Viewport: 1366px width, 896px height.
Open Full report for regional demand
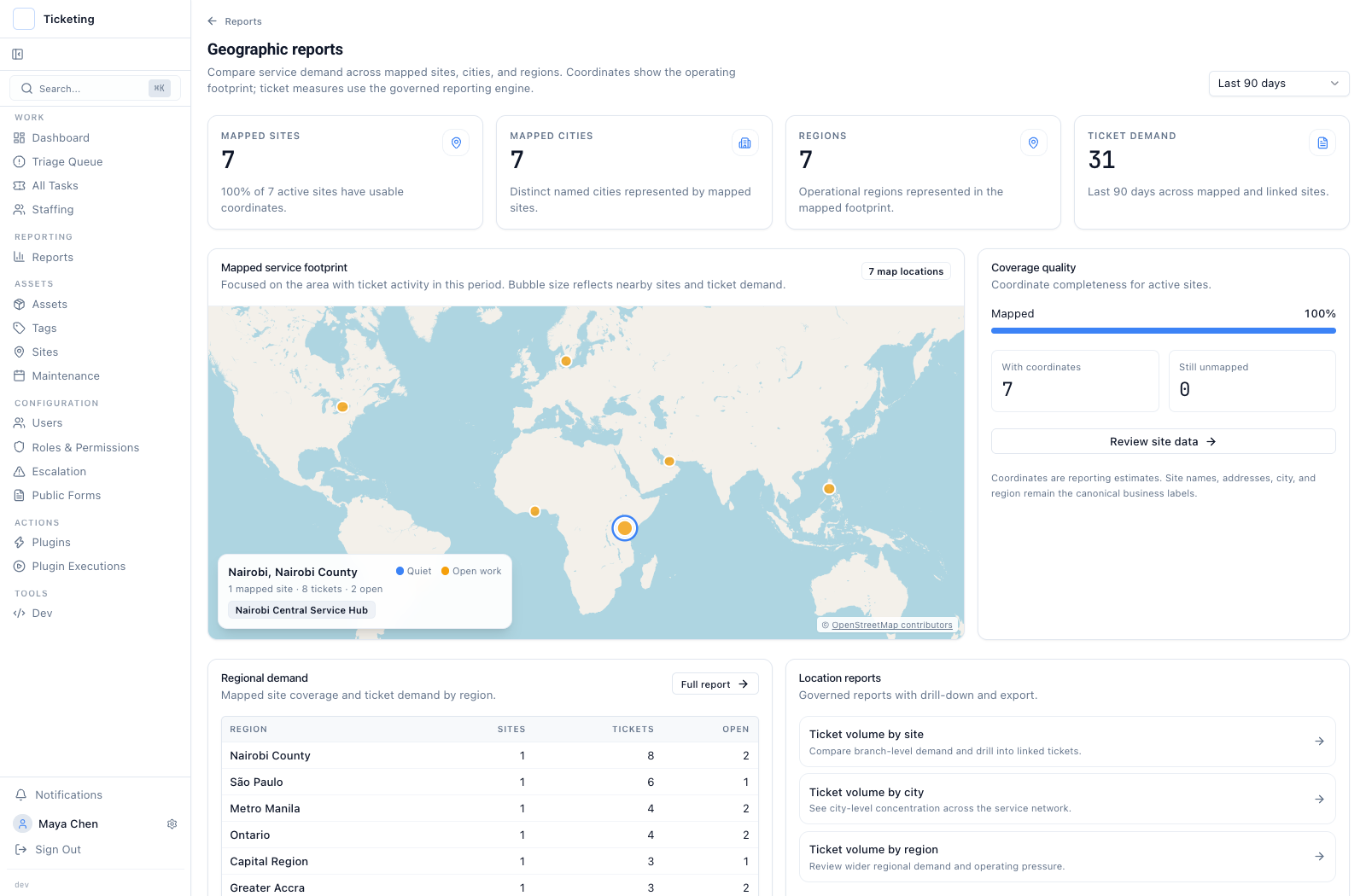click(x=715, y=684)
